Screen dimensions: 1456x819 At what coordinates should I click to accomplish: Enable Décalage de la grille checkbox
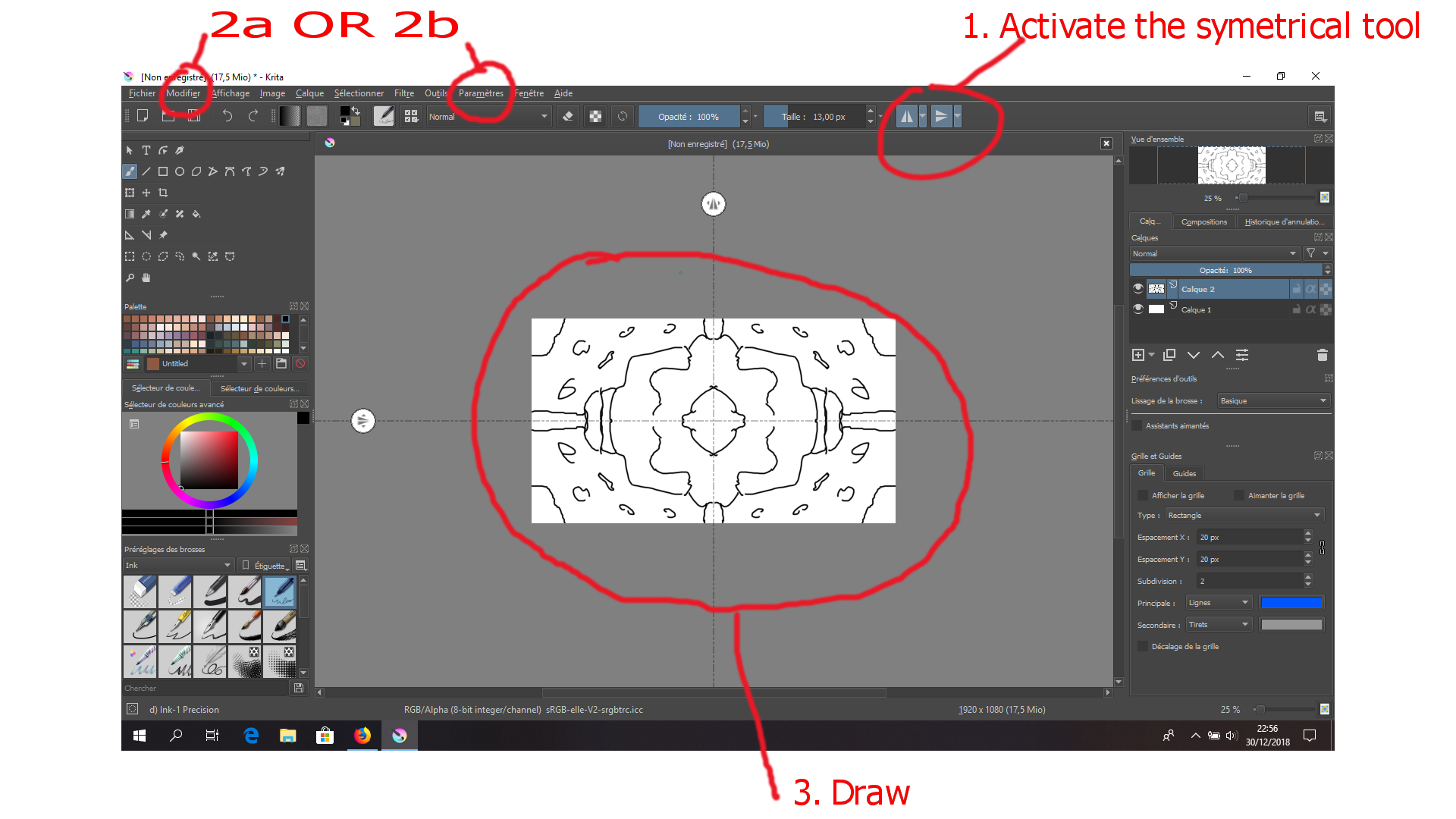[1143, 646]
